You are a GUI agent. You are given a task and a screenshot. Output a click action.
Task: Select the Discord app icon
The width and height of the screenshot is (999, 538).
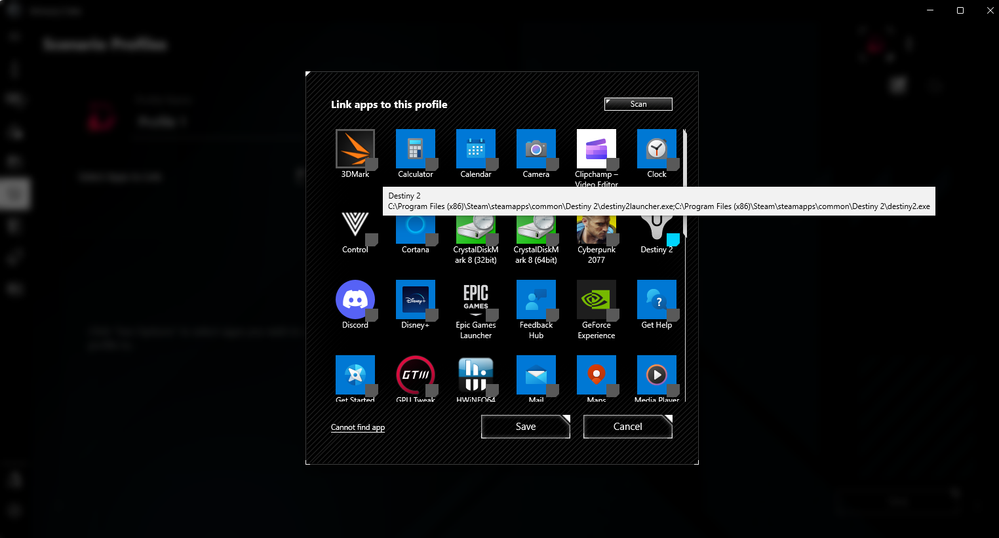coord(355,300)
